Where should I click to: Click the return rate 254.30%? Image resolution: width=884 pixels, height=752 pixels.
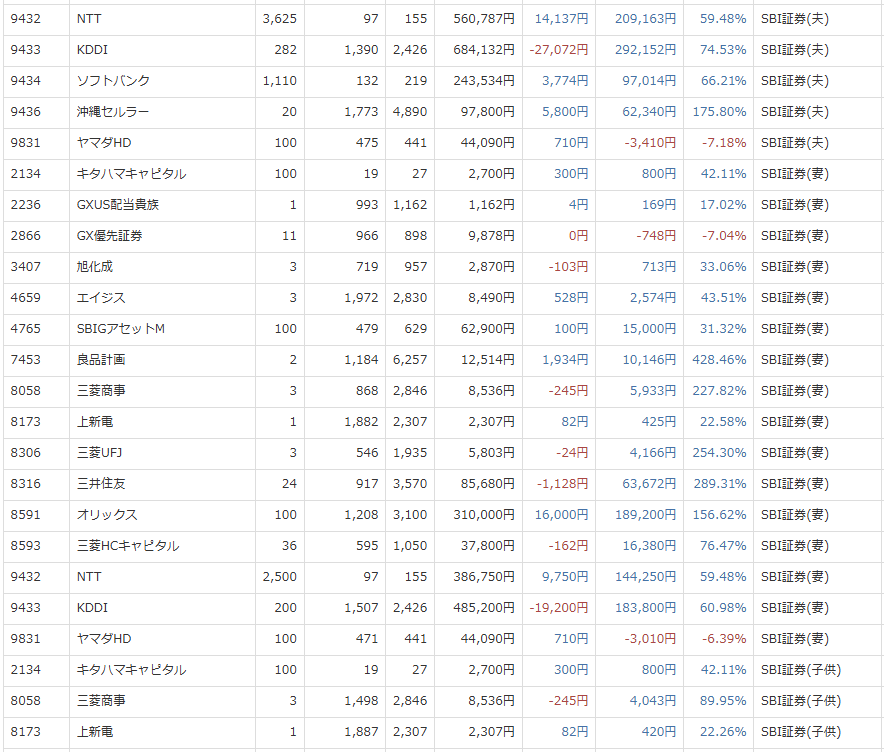click(x=719, y=453)
